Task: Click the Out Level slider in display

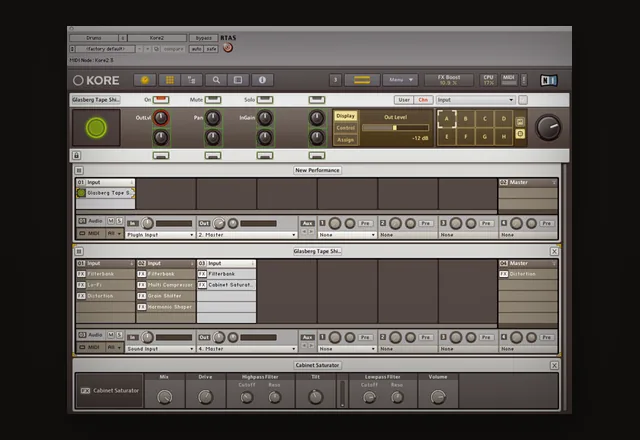Action: click(395, 128)
